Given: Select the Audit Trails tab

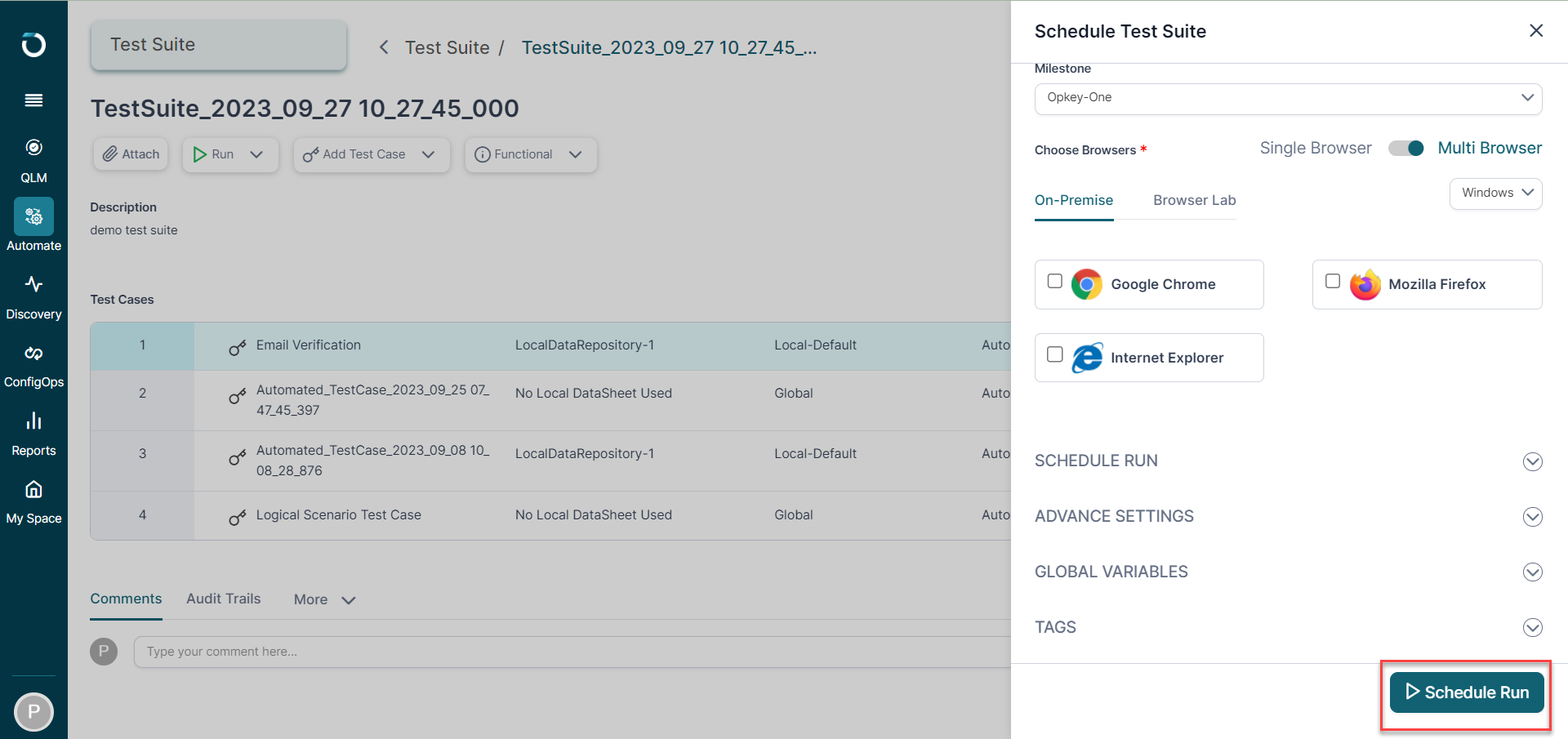Looking at the screenshot, I should pos(223,599).
